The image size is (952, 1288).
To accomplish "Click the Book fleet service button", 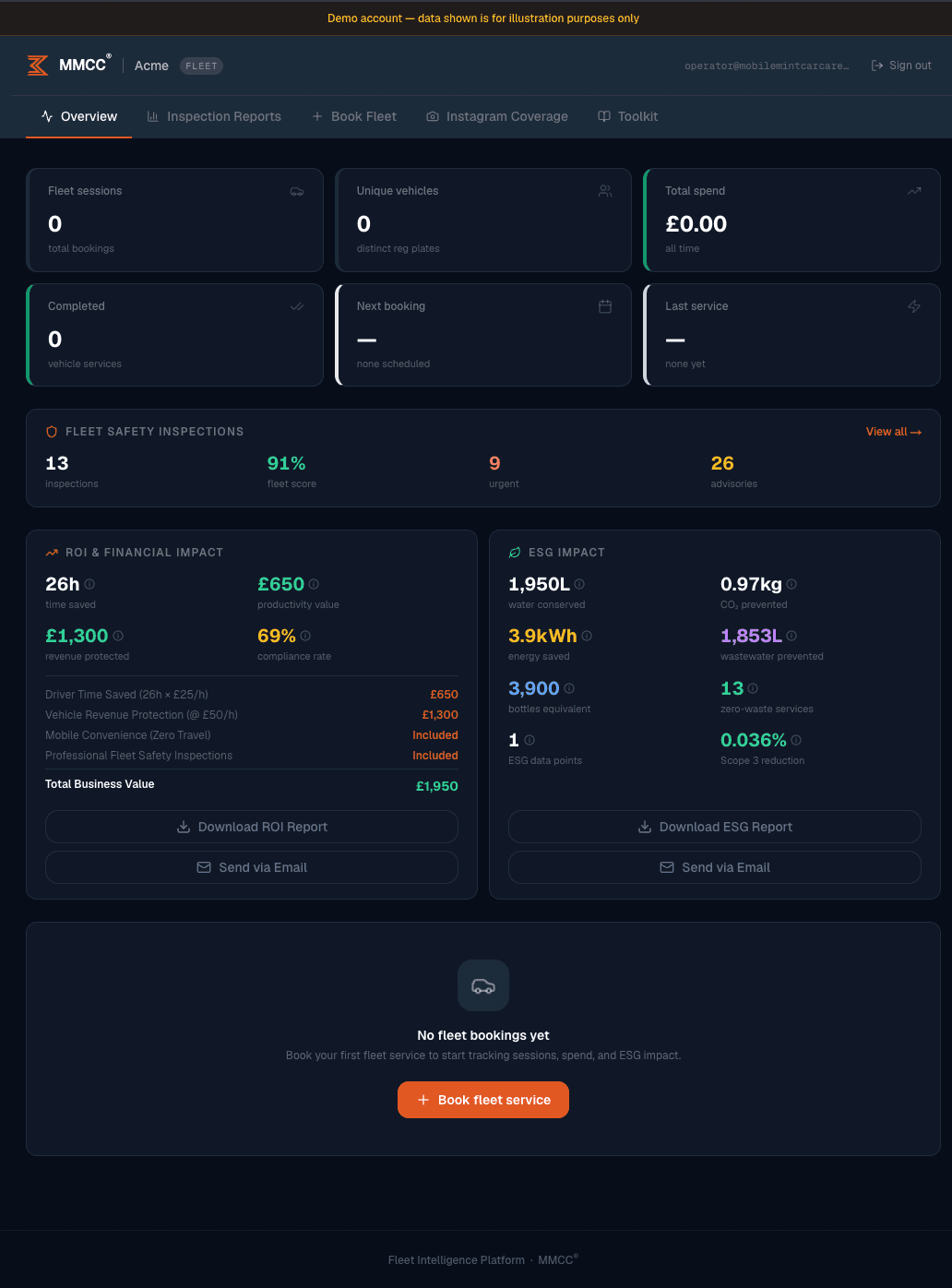I will pyautogui.click(x=483, y=1100).
